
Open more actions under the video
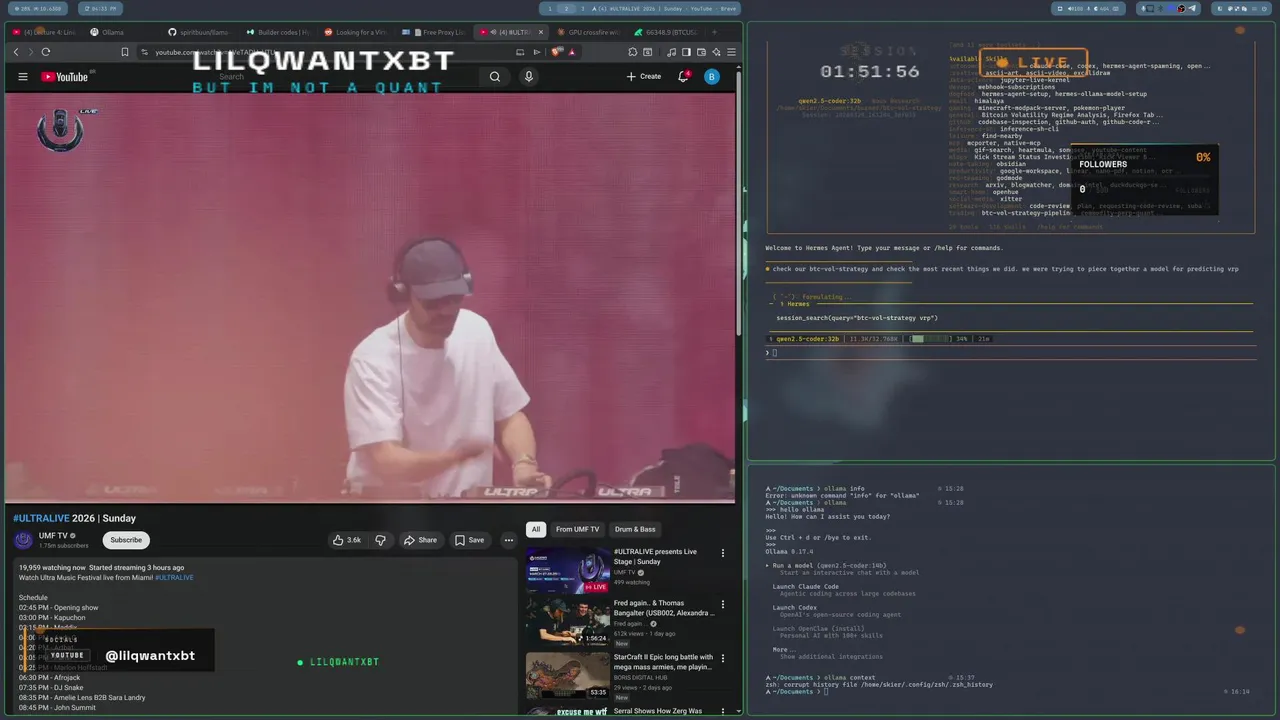(508, 540)
